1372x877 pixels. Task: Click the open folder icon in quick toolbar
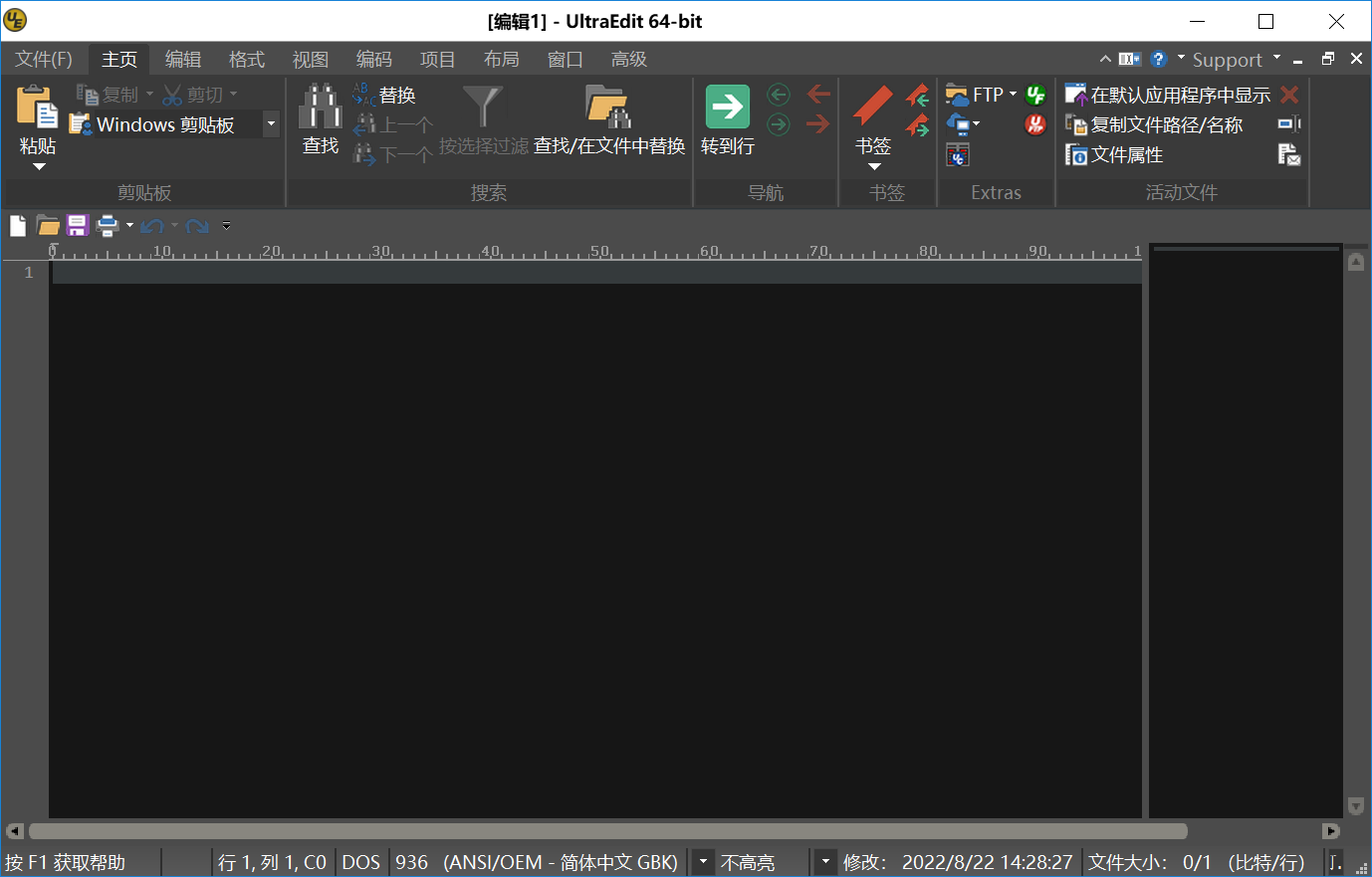point(48,226)
